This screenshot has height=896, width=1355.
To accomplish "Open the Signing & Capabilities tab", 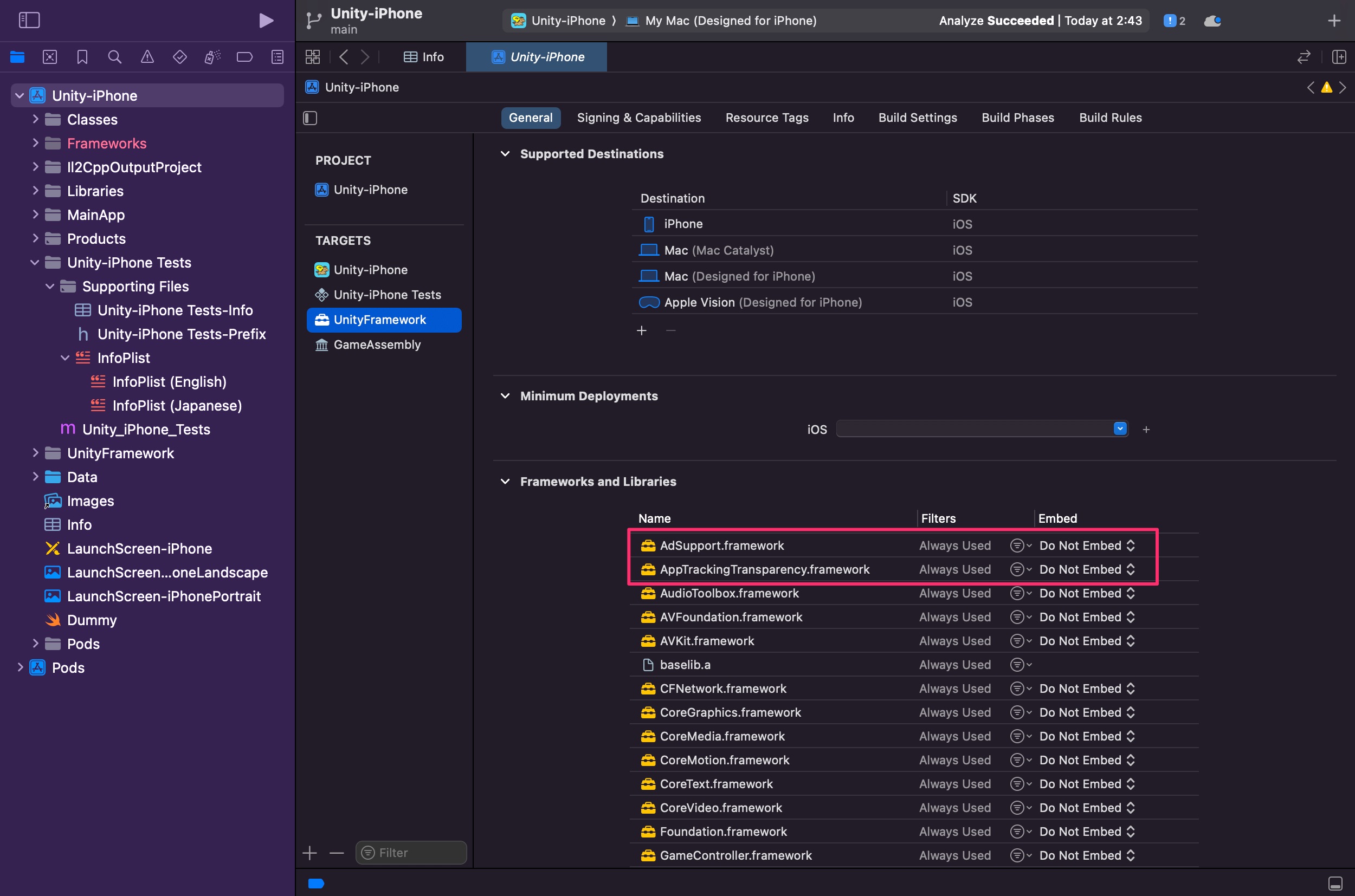I will 638,118.
